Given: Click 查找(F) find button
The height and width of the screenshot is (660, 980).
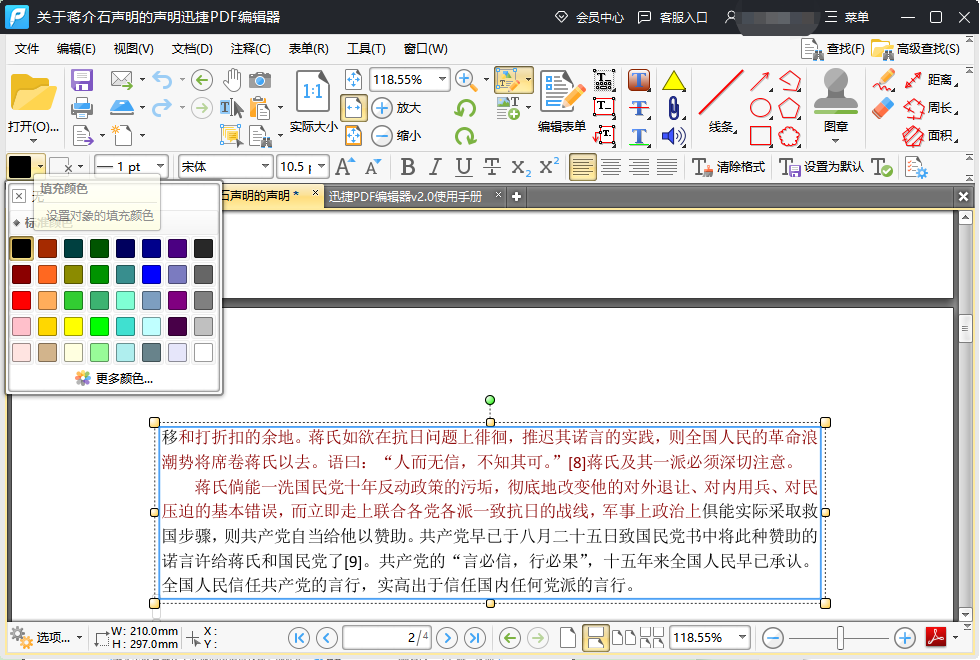Looking at the screenshot, I should (x=833, y=49).
